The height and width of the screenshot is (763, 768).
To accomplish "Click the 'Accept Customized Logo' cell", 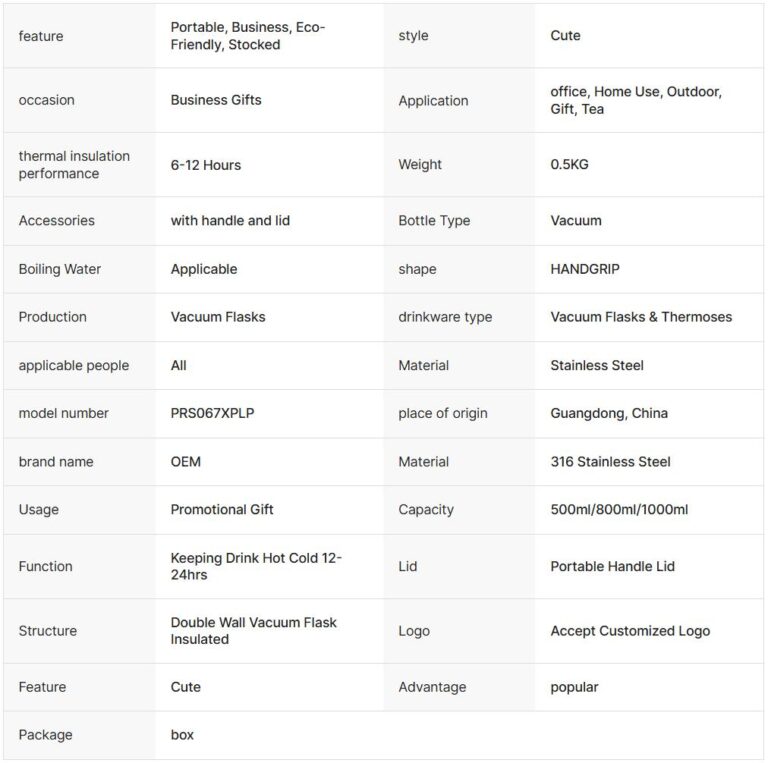I will click(x=629, y=631).
